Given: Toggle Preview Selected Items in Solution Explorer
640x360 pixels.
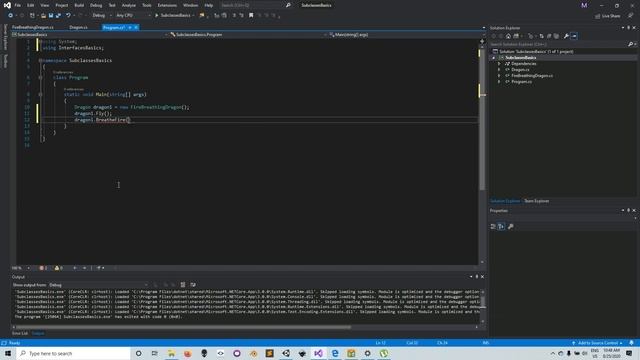Looking at the screenshot, I should pyautogui.click(x=574, y=36).
